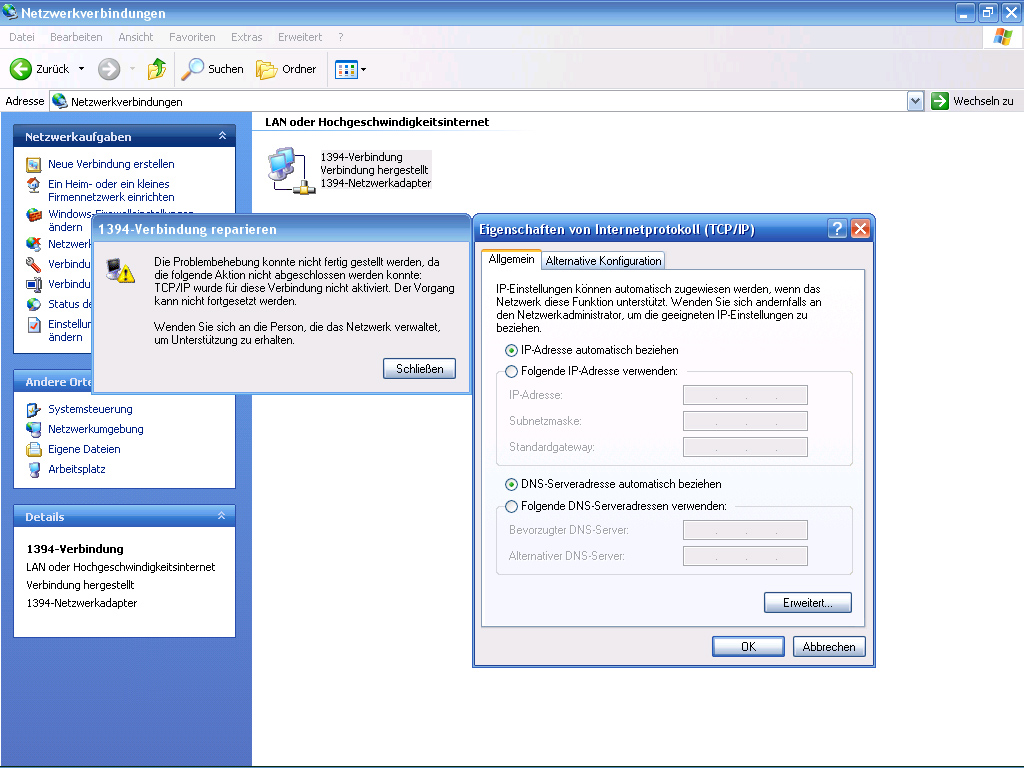Expand the address bar dropdown
Viewport: 1024px width, 768px height.
point(915,101)
